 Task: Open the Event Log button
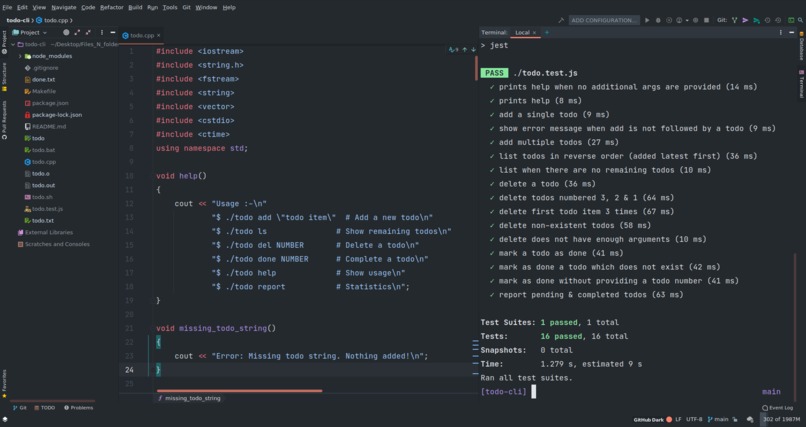(x=777, y=407)
